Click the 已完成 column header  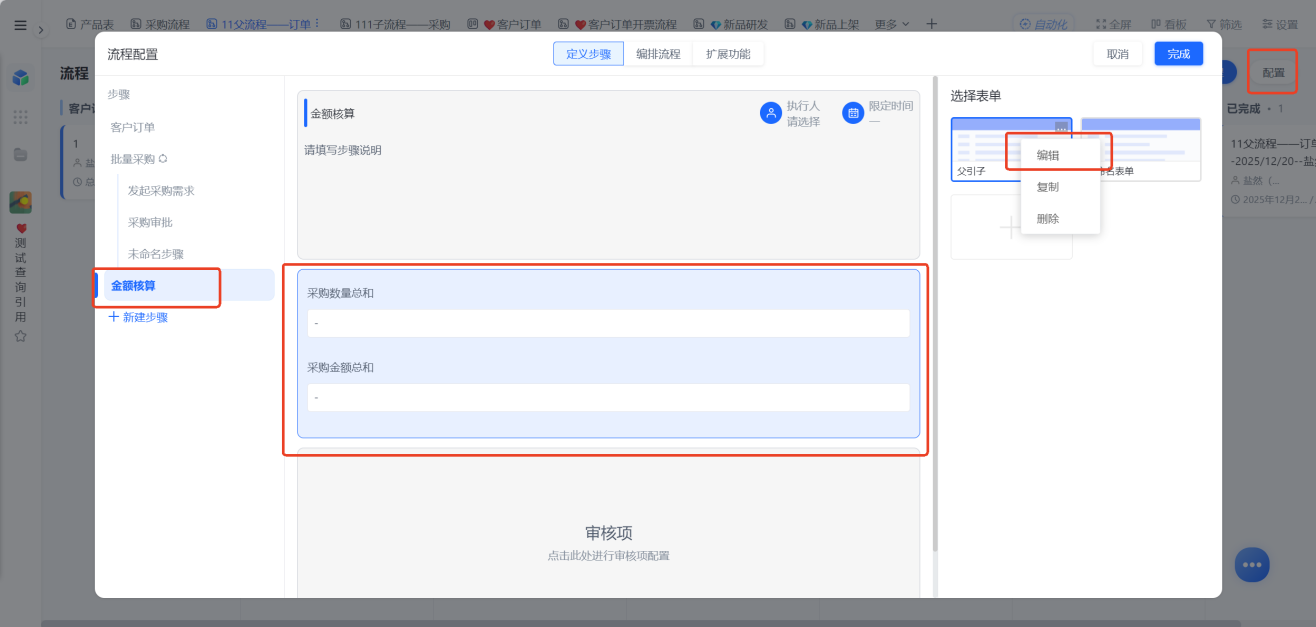coord(1244,108)
